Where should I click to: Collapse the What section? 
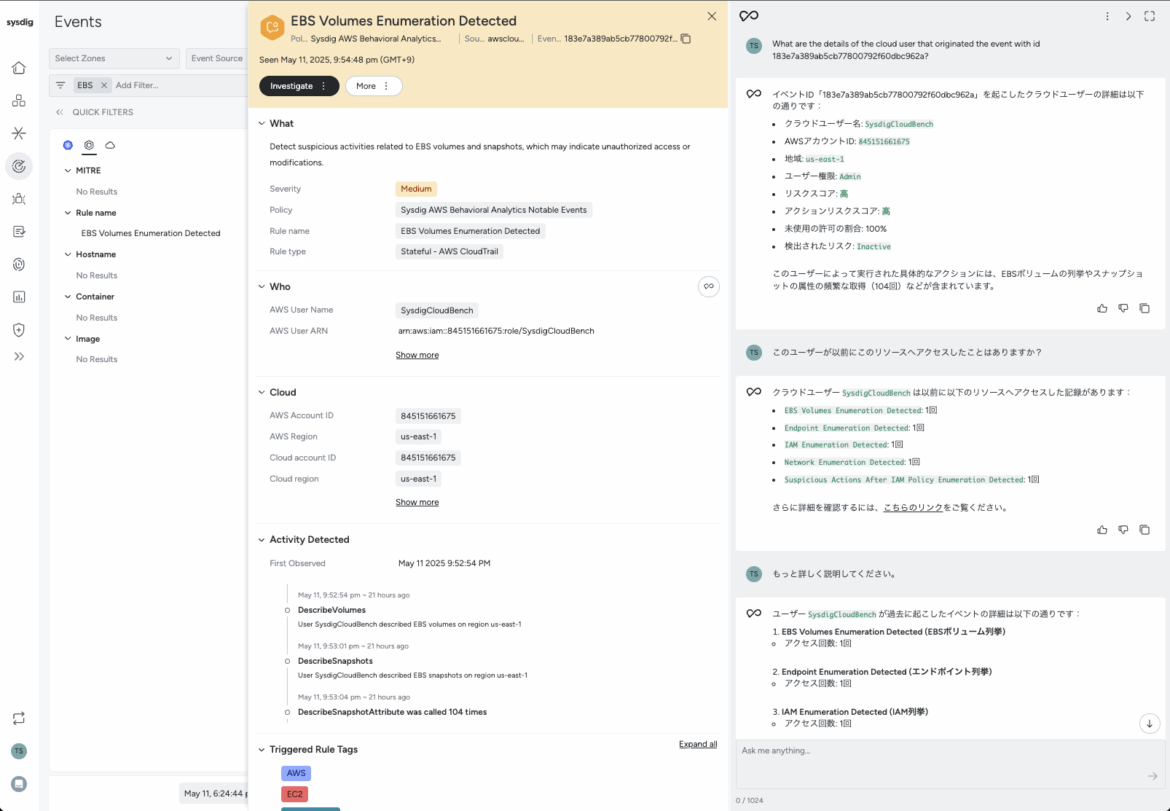click(262, 123)
